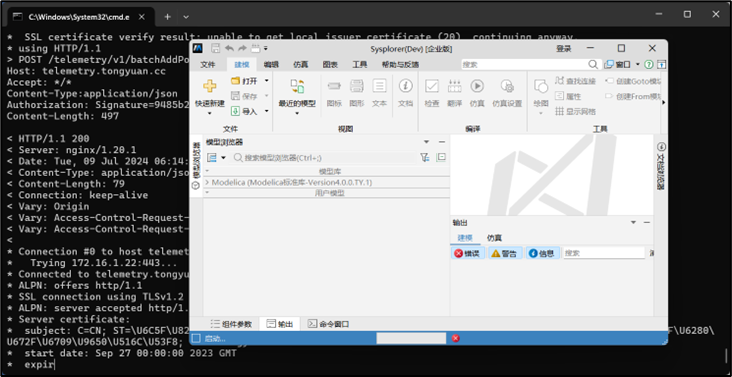Click the magnifier icon in ribbon search
The width and height of the screenshot is (732, 377).
tap(593, 64)
